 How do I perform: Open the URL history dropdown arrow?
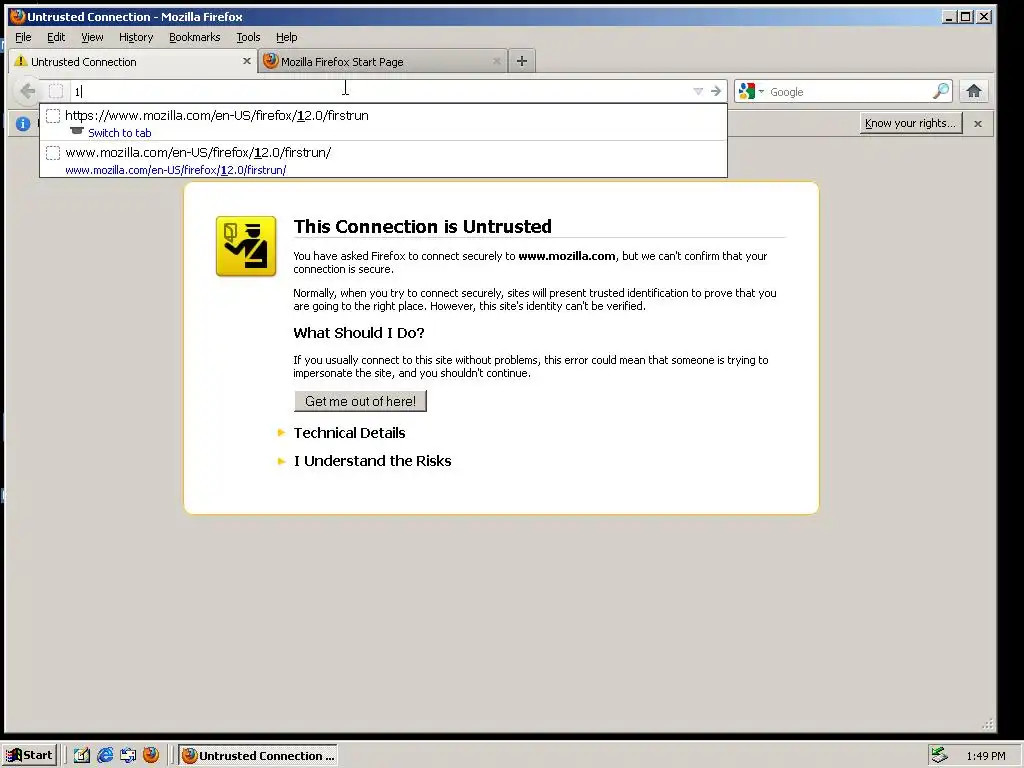(697, 91)
